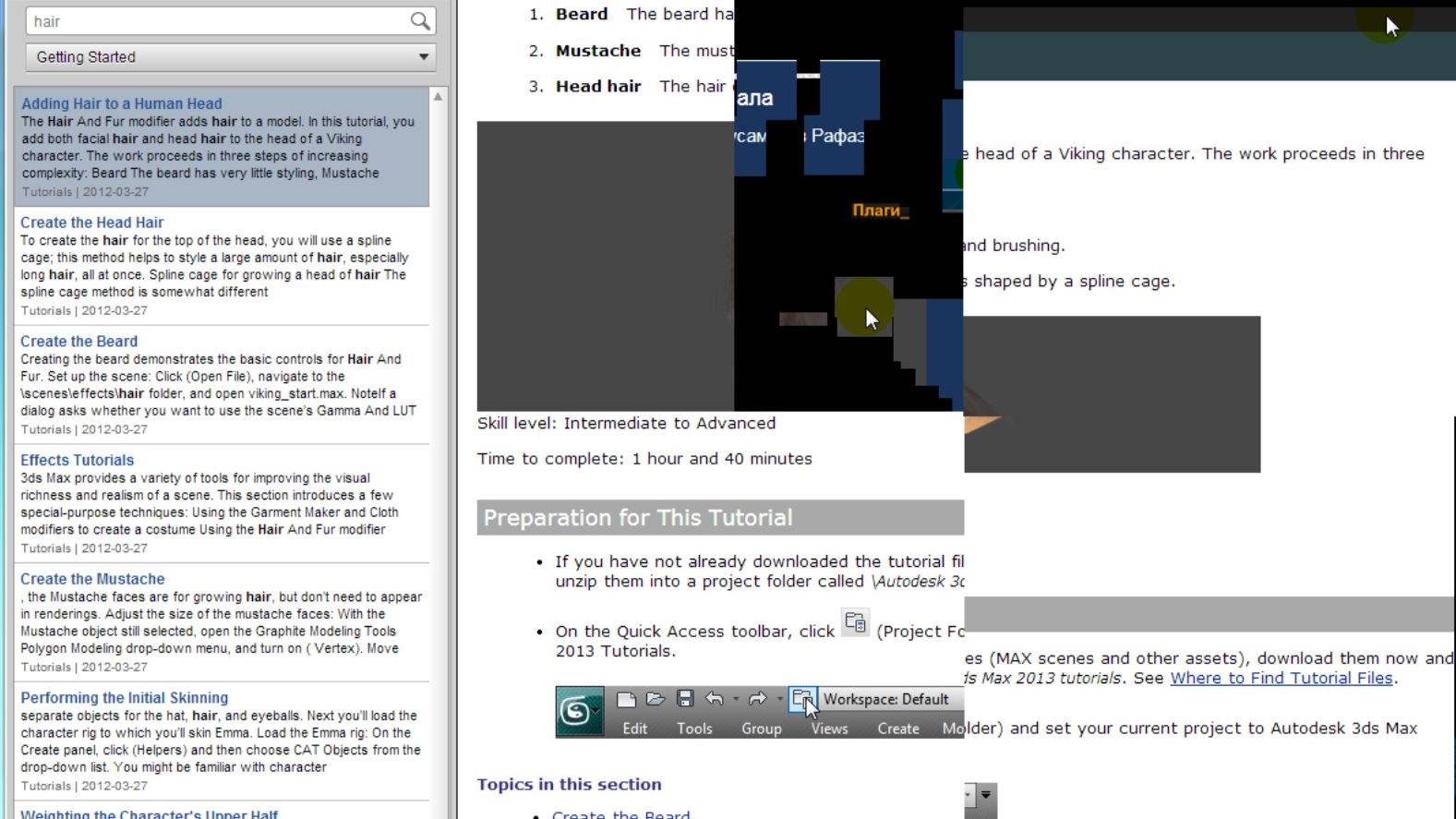This screenshot has height=819, width=1456.
Task: Click the Redo arrow icon
Action: pyautogui.click(x=757, y=699)
